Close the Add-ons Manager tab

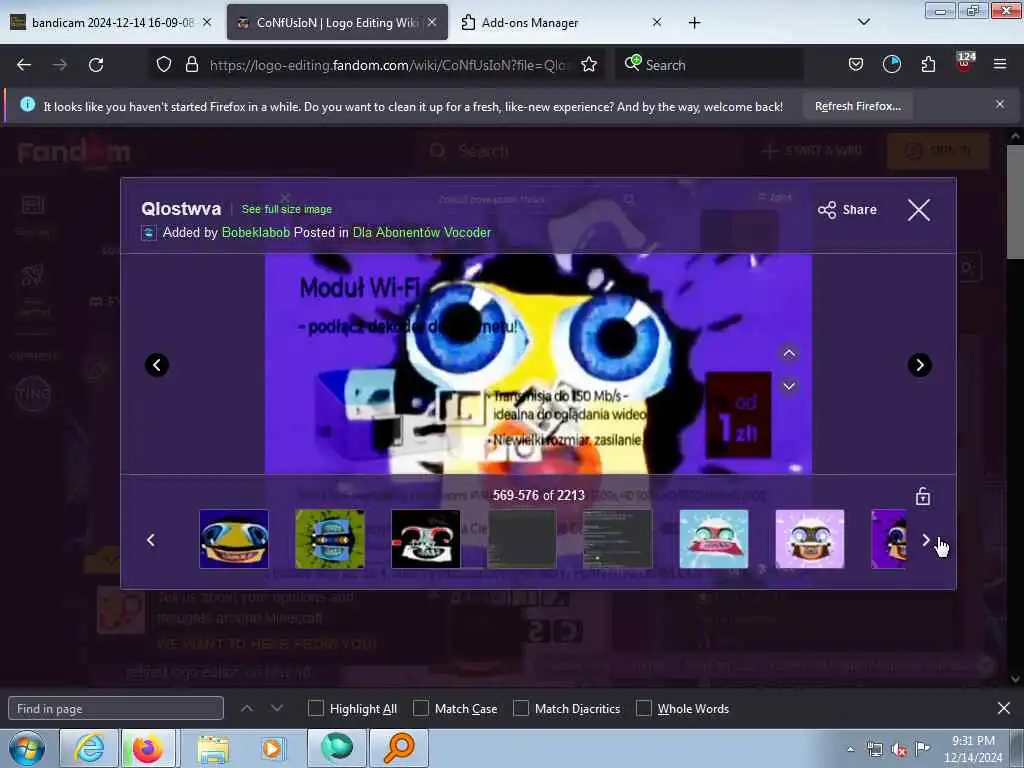(x=657, y=22)
